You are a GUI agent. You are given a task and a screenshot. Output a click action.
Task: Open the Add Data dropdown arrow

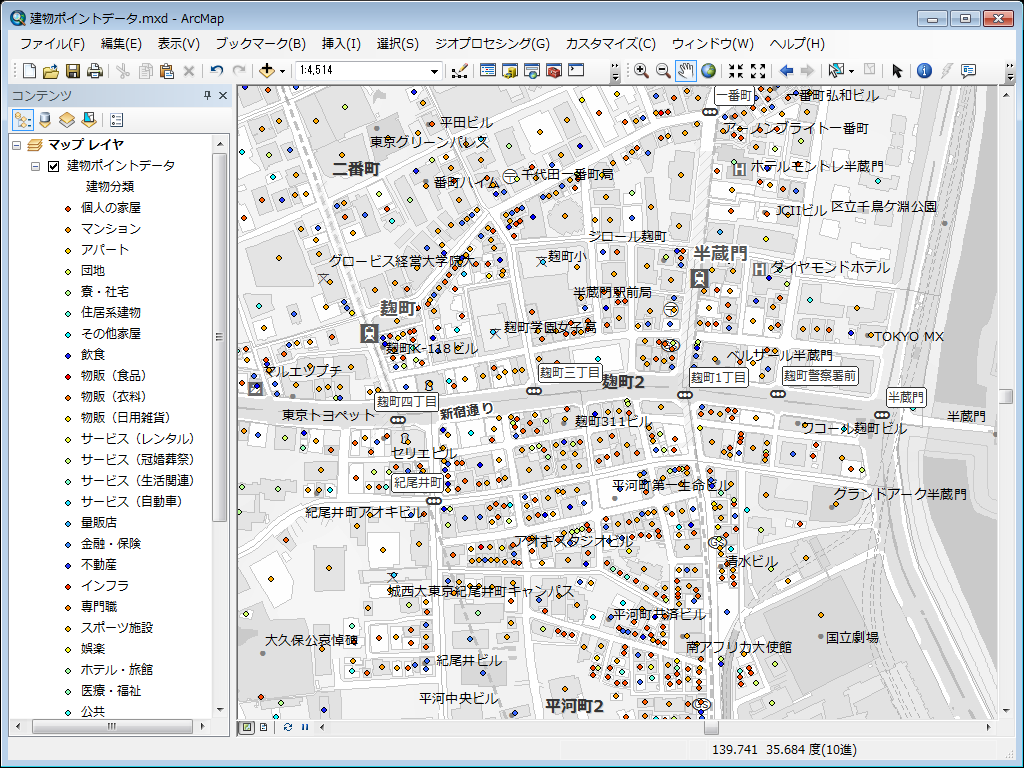coord(282,71)
